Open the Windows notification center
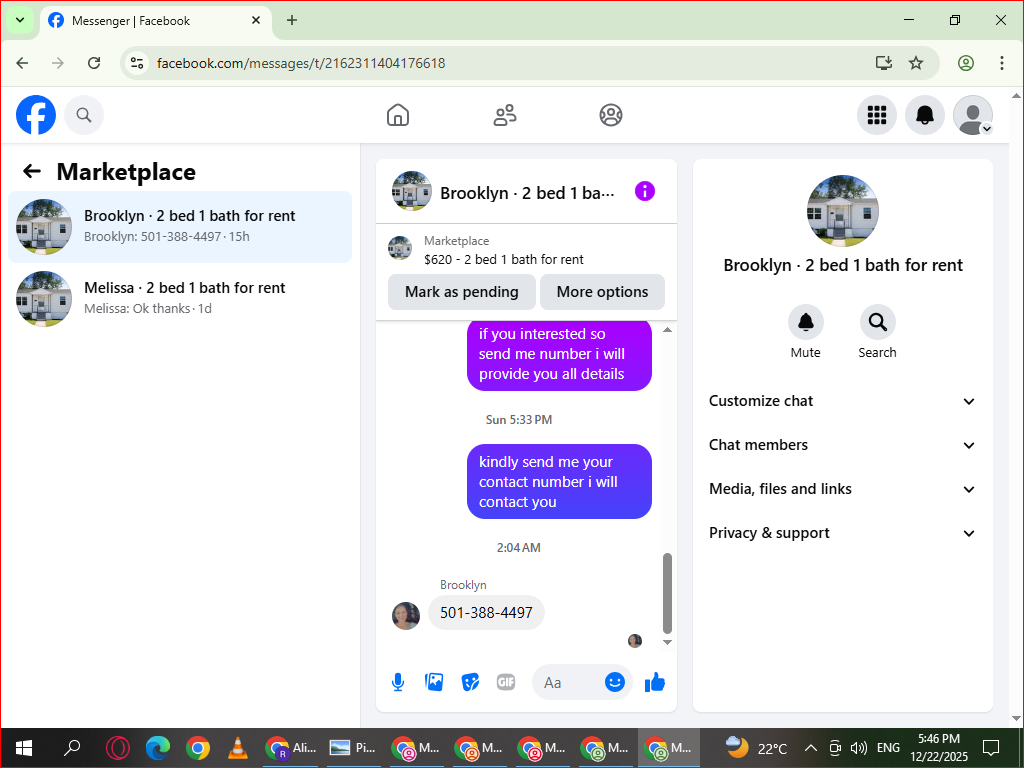This screenshot has height=768, width=1024. [991, 747]
